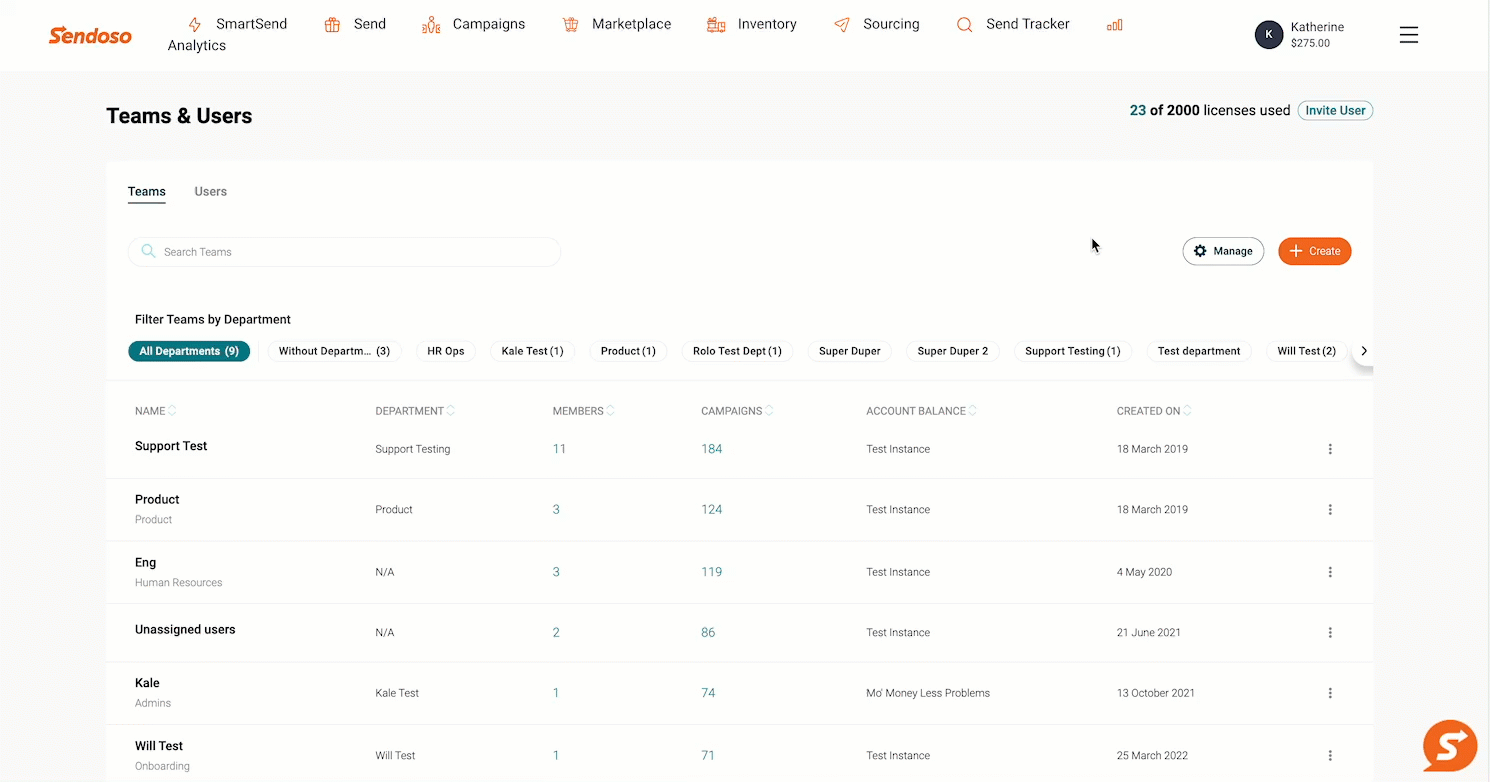Open the Send Tracker page

tap(1013, 24)
